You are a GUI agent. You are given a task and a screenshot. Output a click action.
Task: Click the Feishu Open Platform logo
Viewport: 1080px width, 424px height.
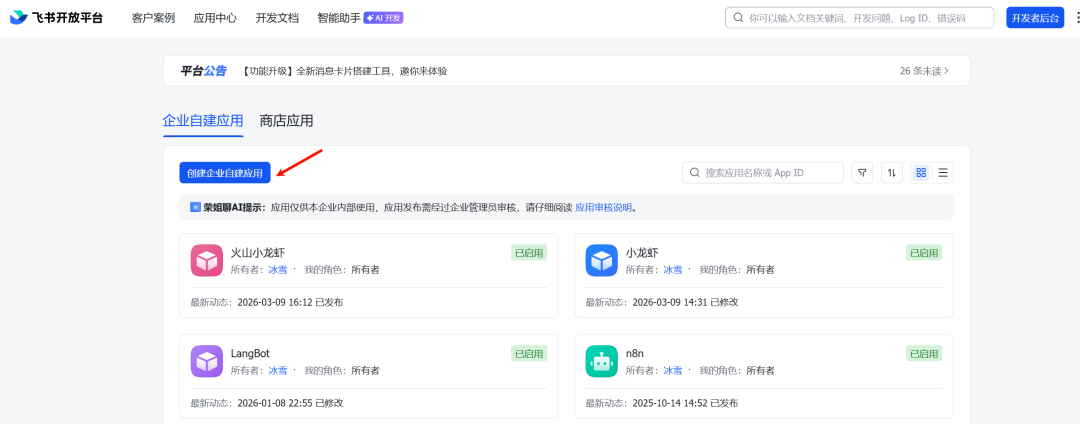(x=56, y=18)
